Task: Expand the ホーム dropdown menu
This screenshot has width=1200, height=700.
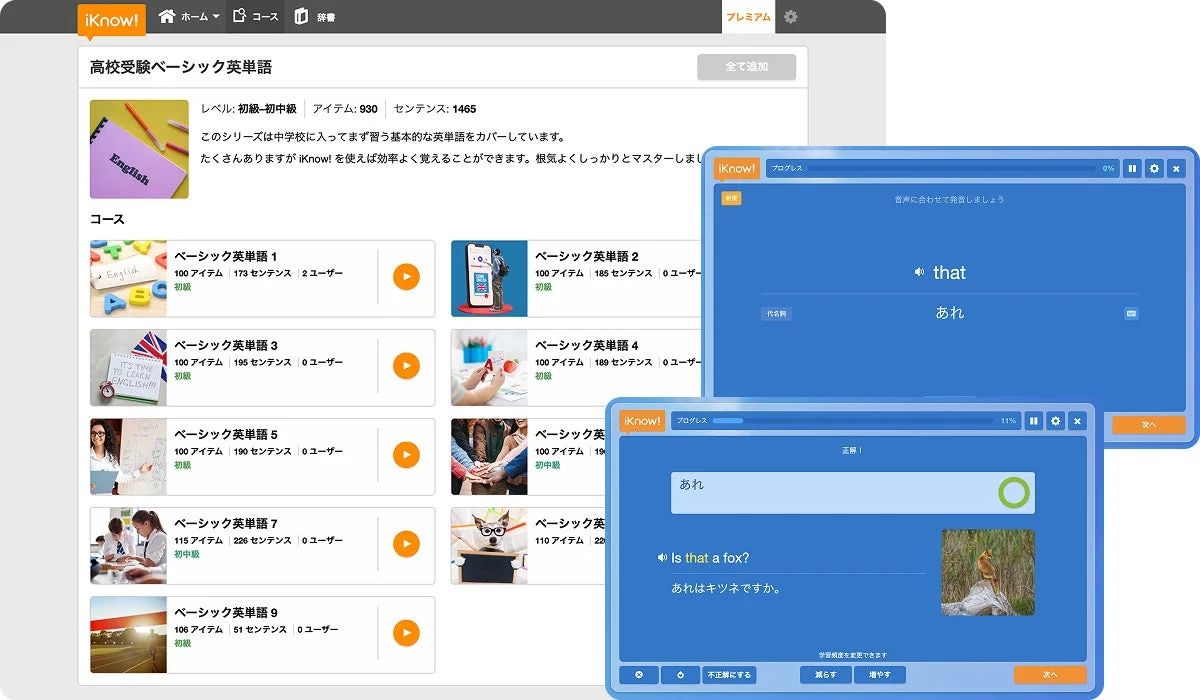Action: click(x=200, y=16)
